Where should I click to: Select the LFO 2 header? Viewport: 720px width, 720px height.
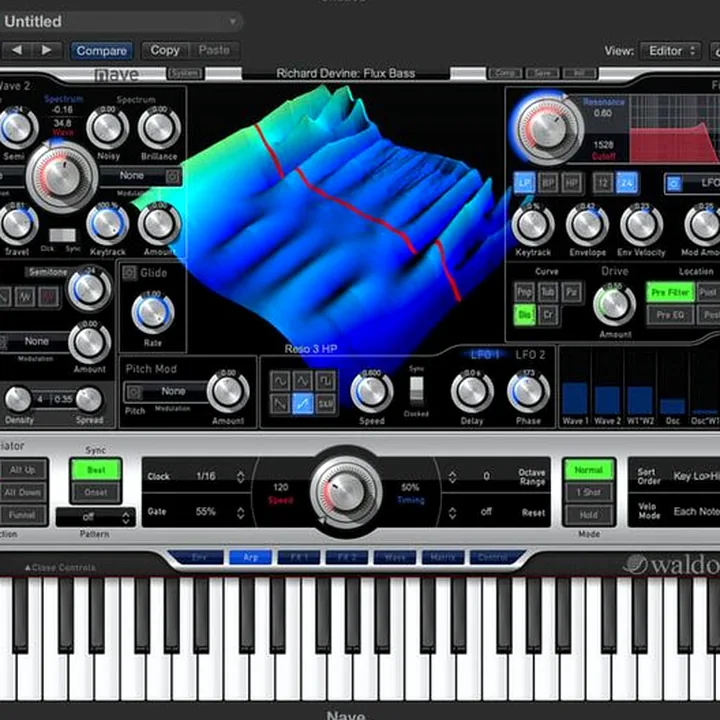point(530,354)
